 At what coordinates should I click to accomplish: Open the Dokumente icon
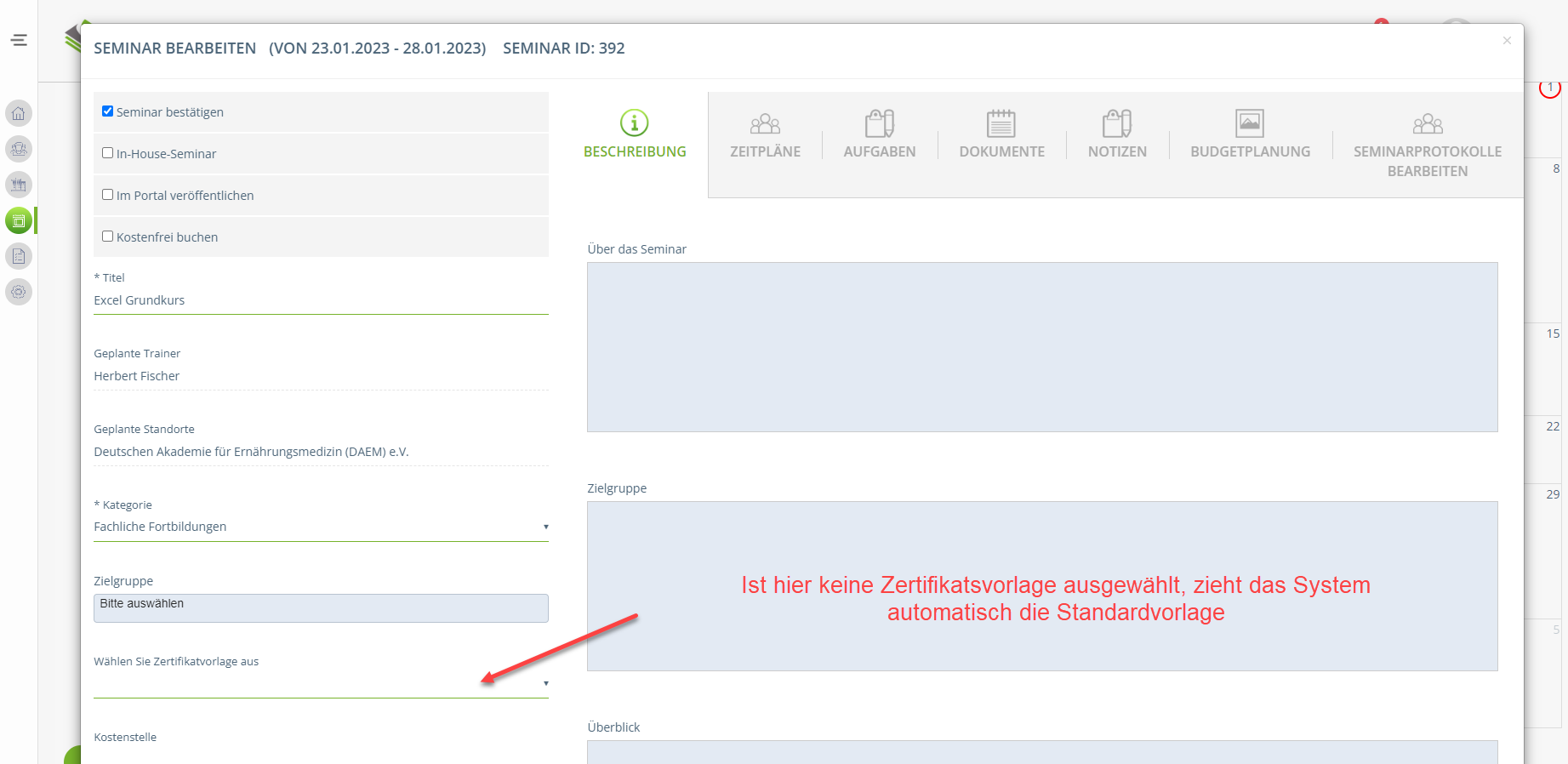pos(1001,123)
